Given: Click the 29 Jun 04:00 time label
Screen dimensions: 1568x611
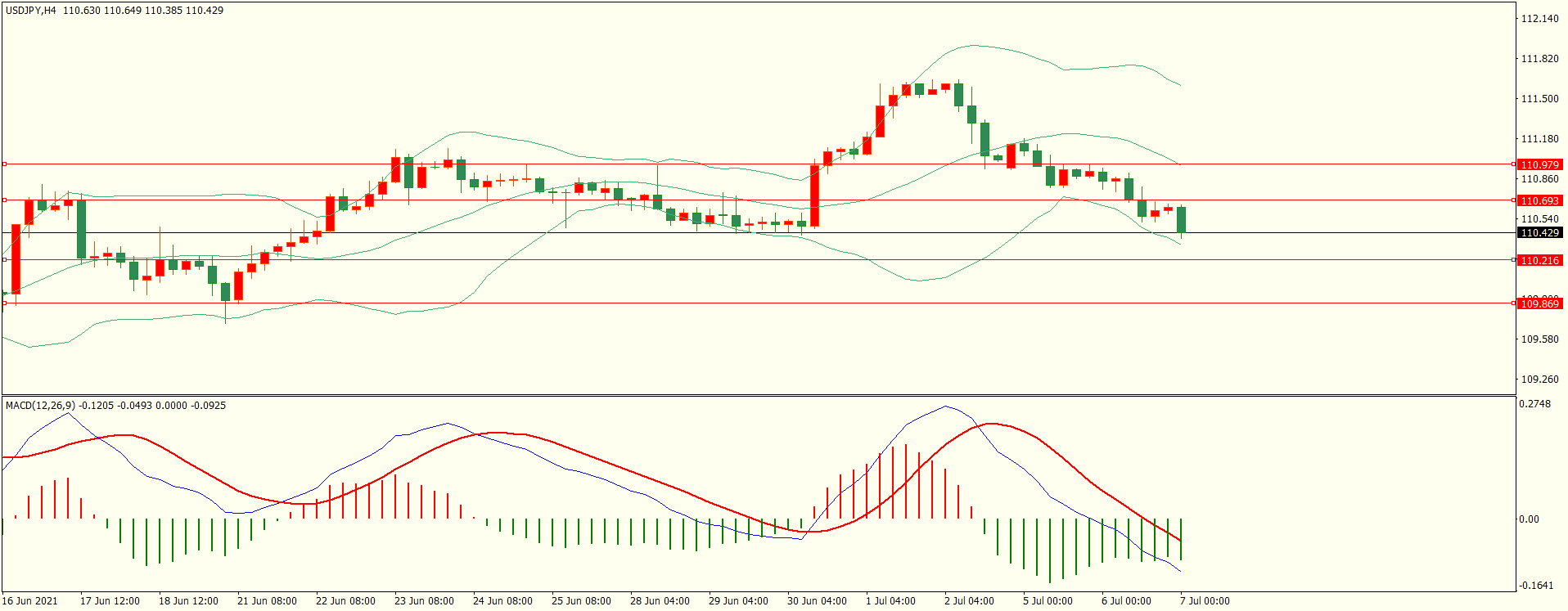Looking at the screenshot, I should 738,601.
